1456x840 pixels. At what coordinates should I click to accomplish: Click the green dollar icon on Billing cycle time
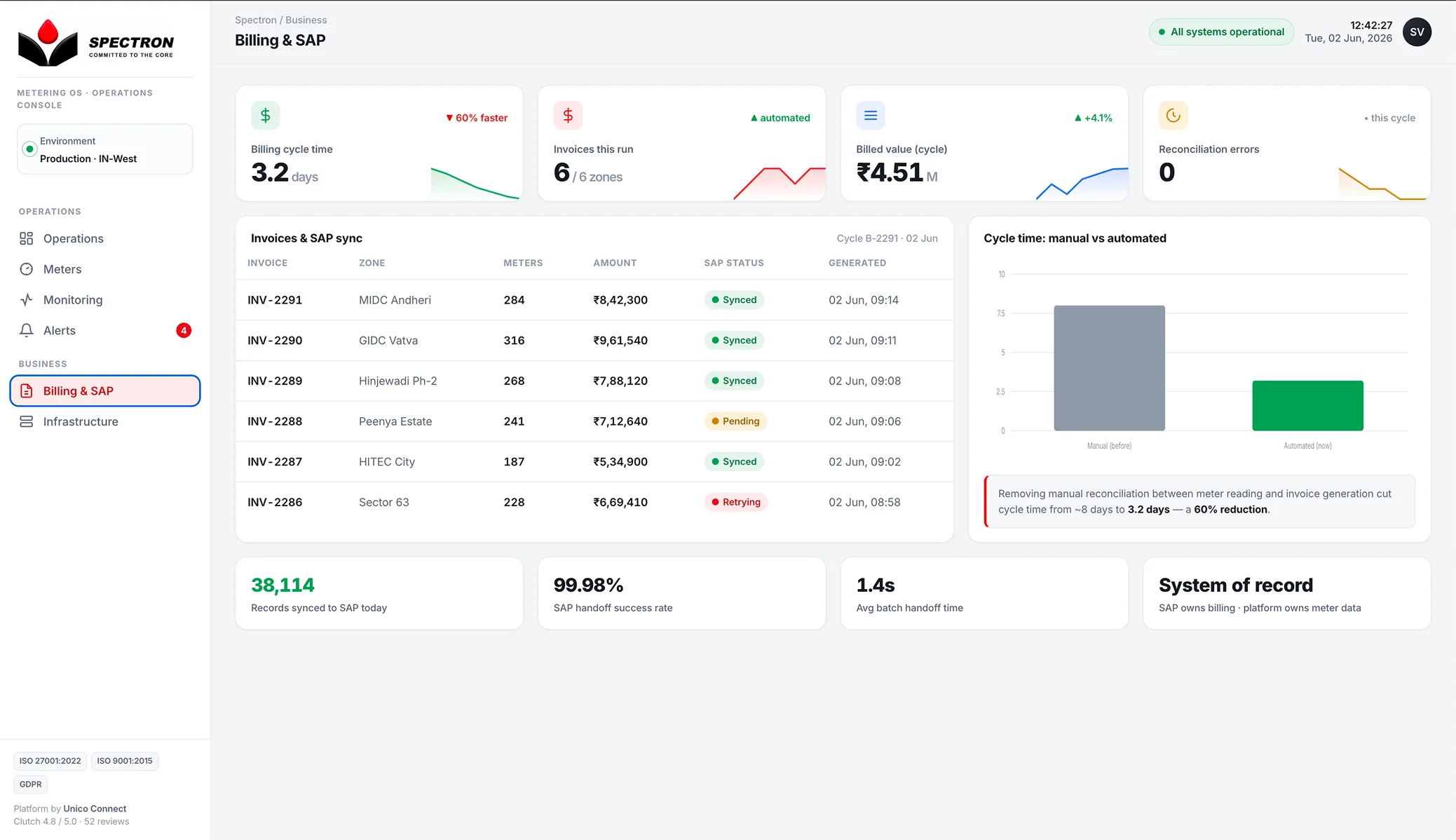point(266,116)
